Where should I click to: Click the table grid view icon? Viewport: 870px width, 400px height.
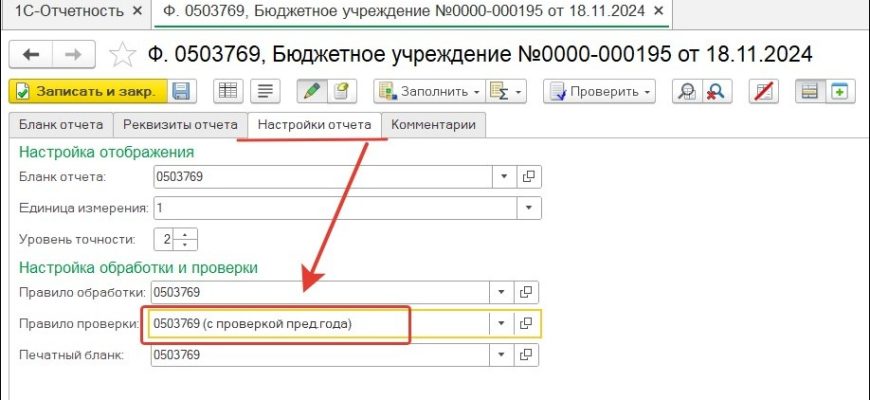pos(228,91)
